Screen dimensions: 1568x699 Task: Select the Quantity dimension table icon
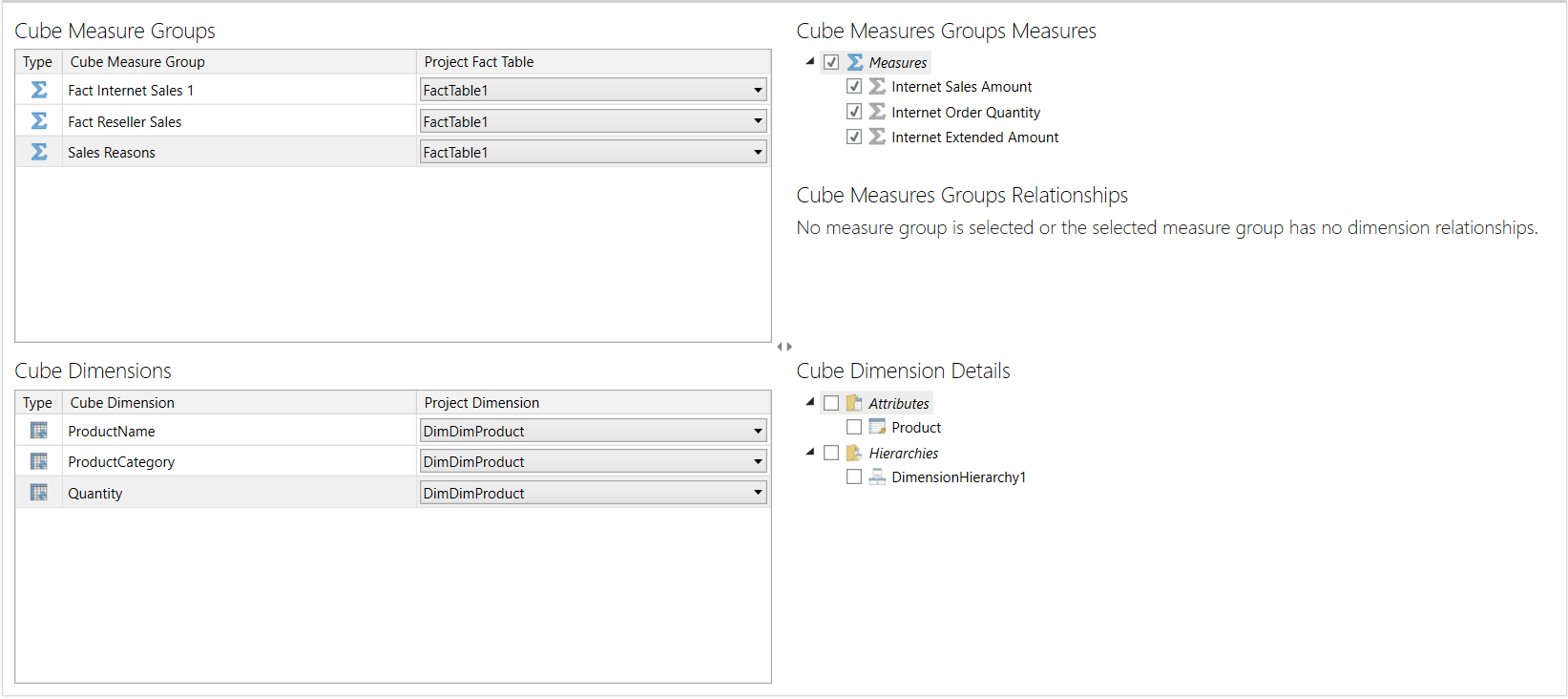pyautogui.click(x=39, y=493)
